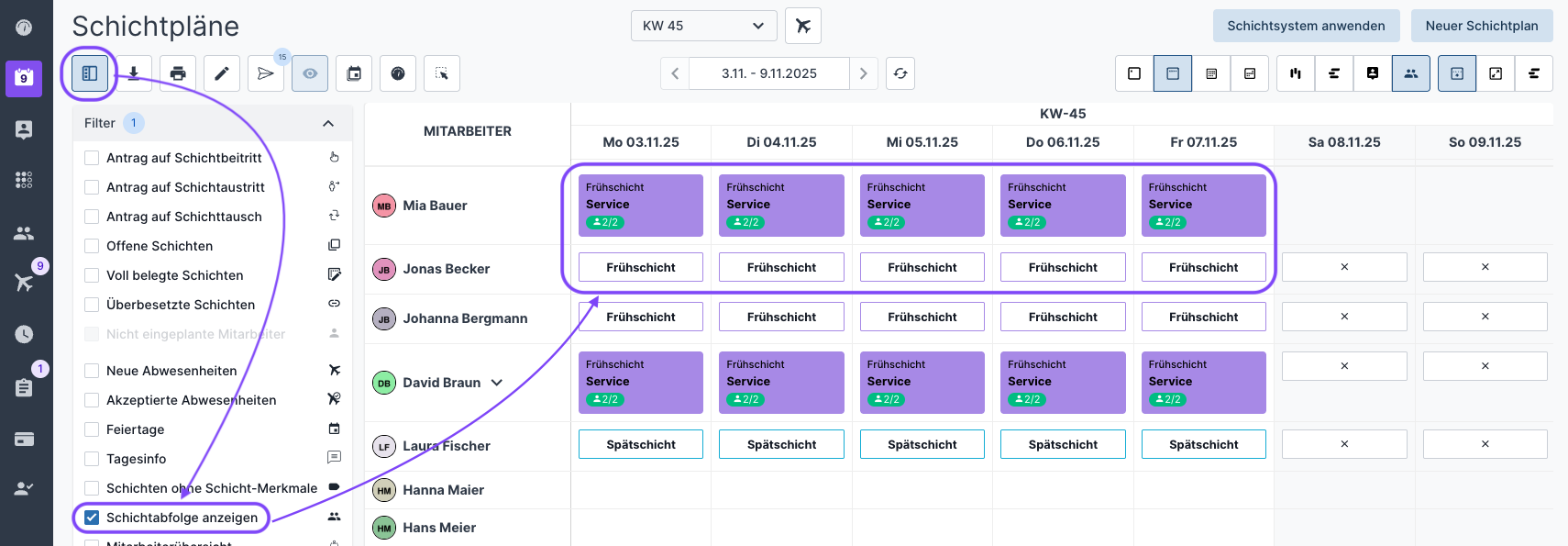Viewport: 1568px width, 546px height.
Task: Click the date range field 3.11. - 9.11.2025
Action: point(768,73)
